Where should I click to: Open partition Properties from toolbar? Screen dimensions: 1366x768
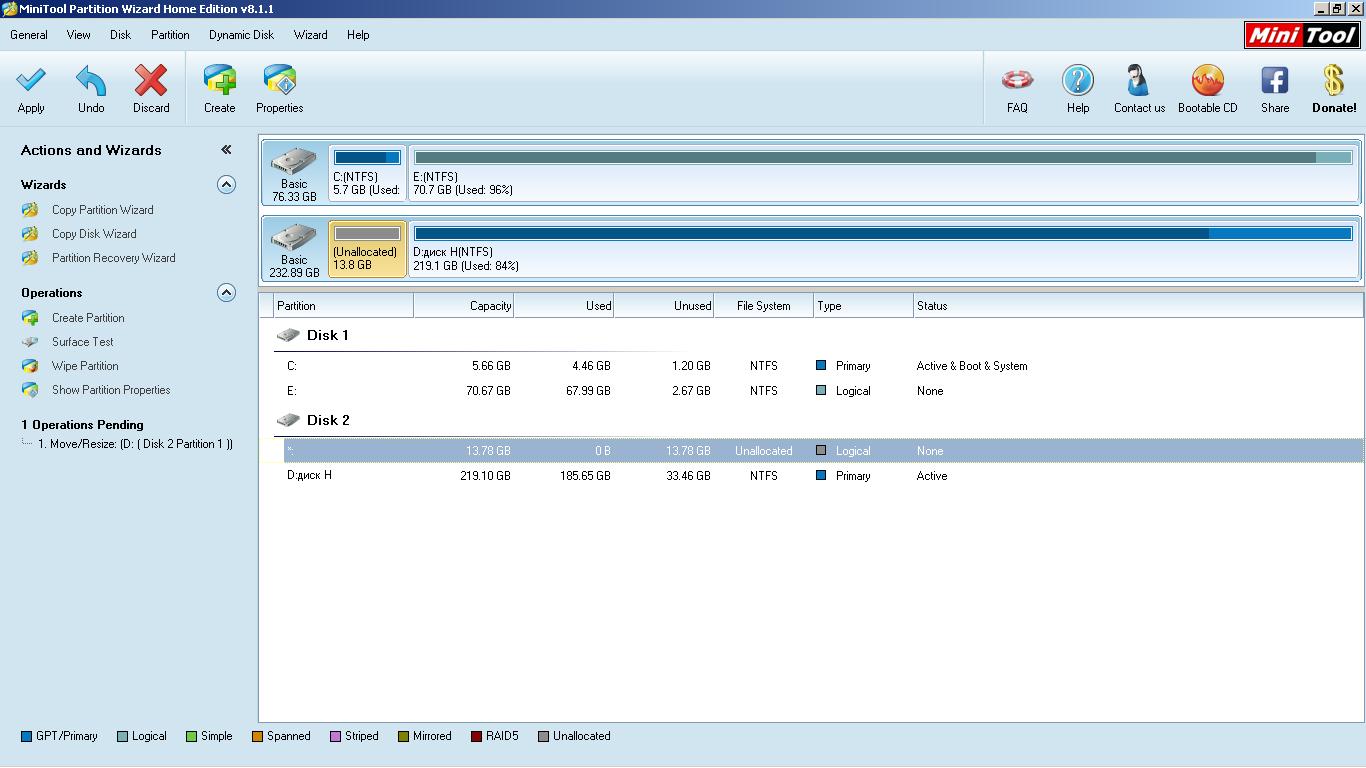pyautogui.click(x=280, y=80)
